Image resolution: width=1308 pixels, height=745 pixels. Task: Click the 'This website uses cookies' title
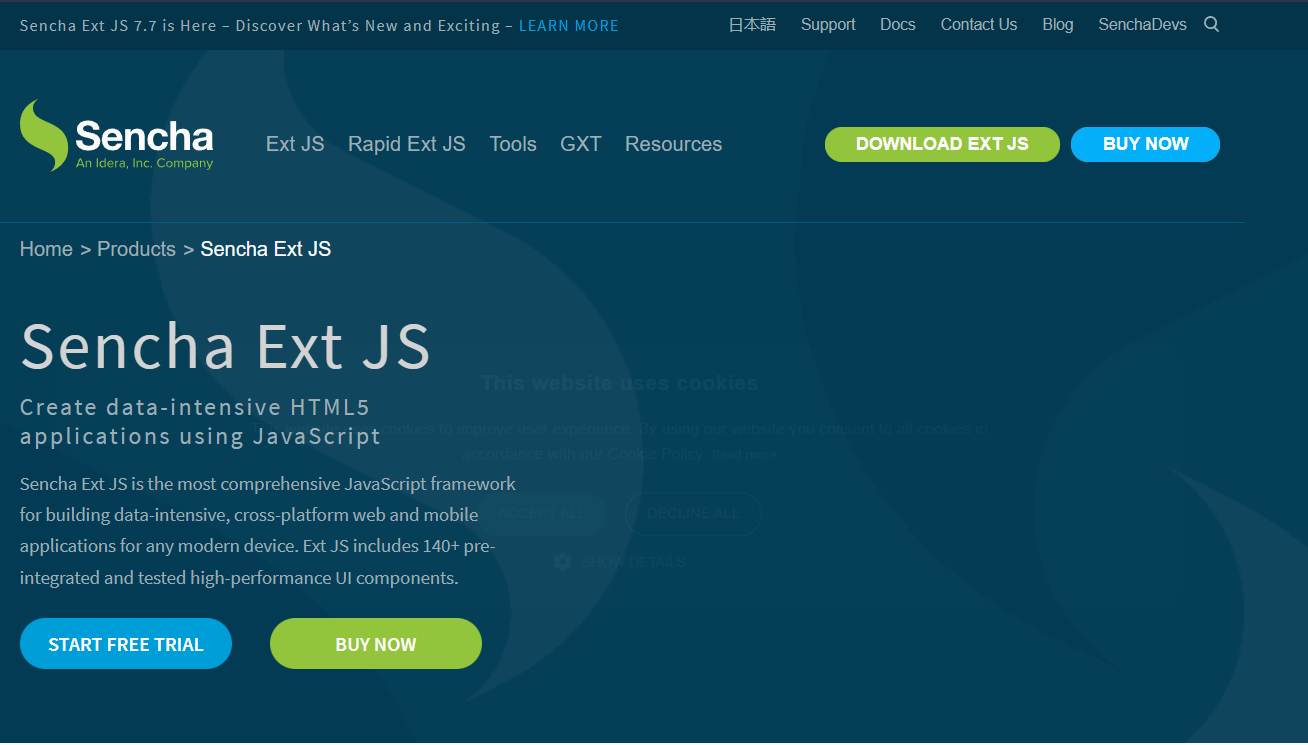620,383
